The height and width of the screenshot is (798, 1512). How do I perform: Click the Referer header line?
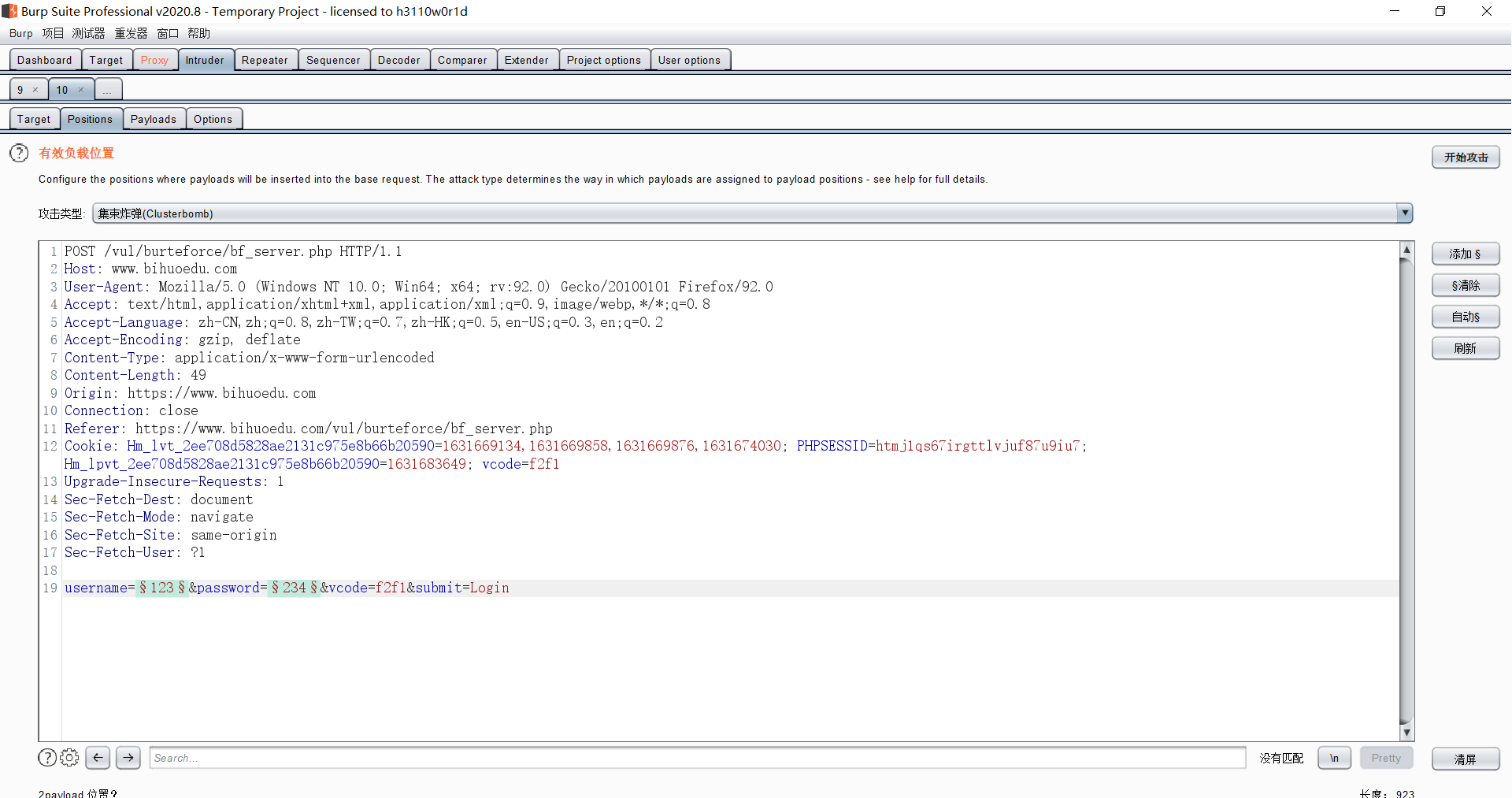click(x=309, y=429)
